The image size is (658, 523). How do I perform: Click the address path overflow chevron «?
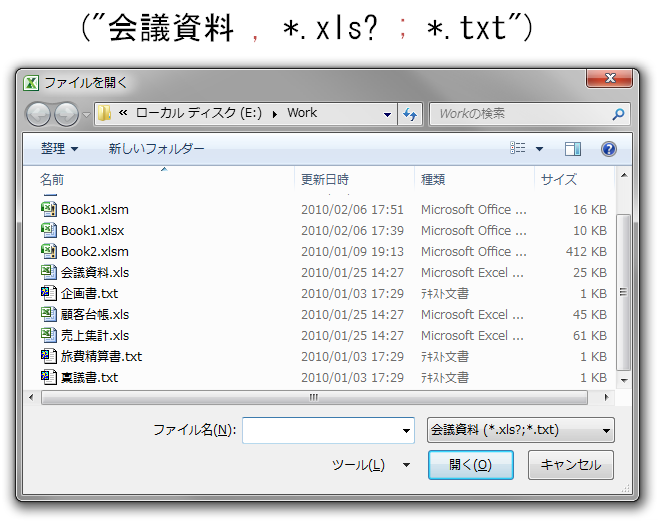[x=123, y=112]
